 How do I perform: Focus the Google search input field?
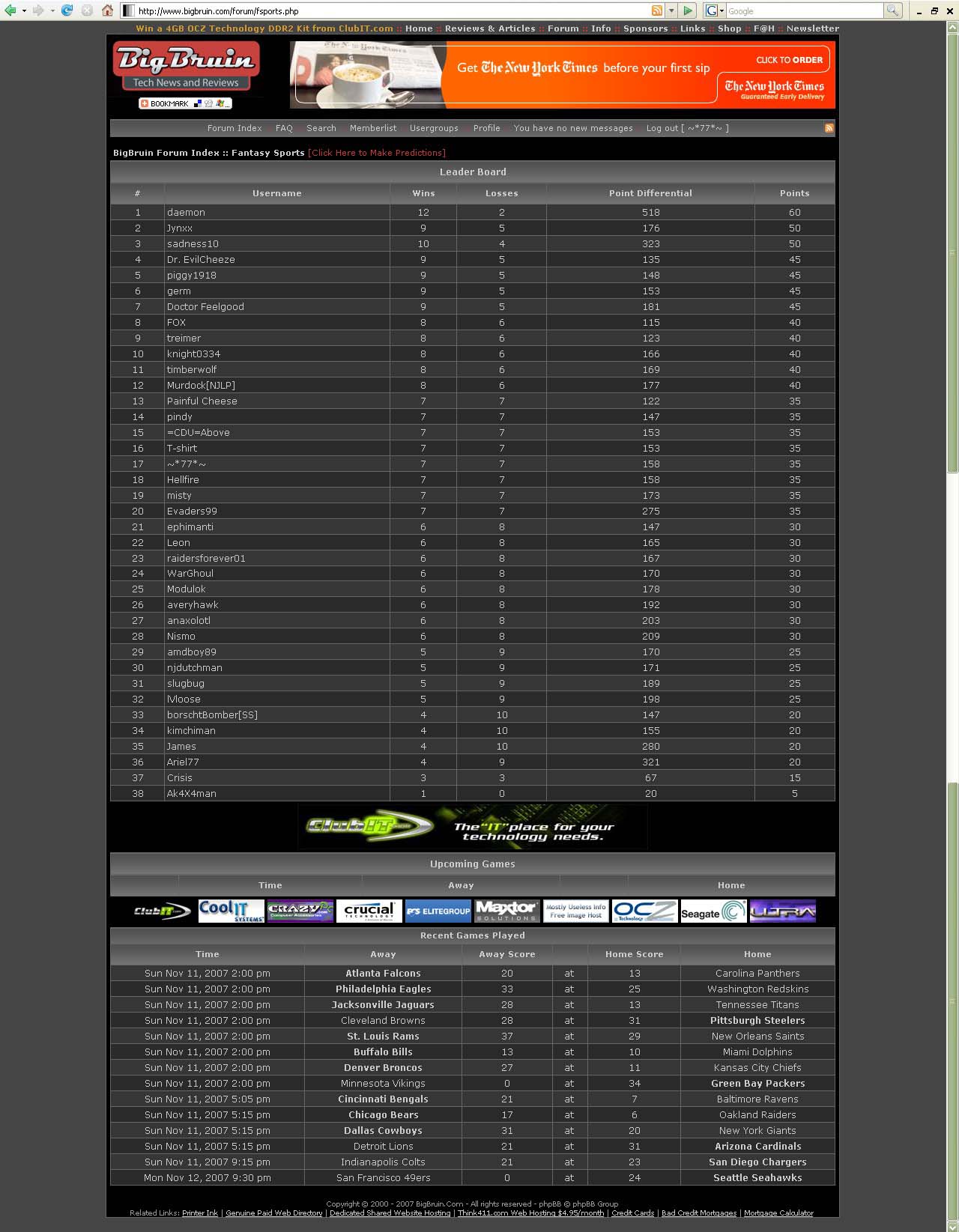[804, 10]
